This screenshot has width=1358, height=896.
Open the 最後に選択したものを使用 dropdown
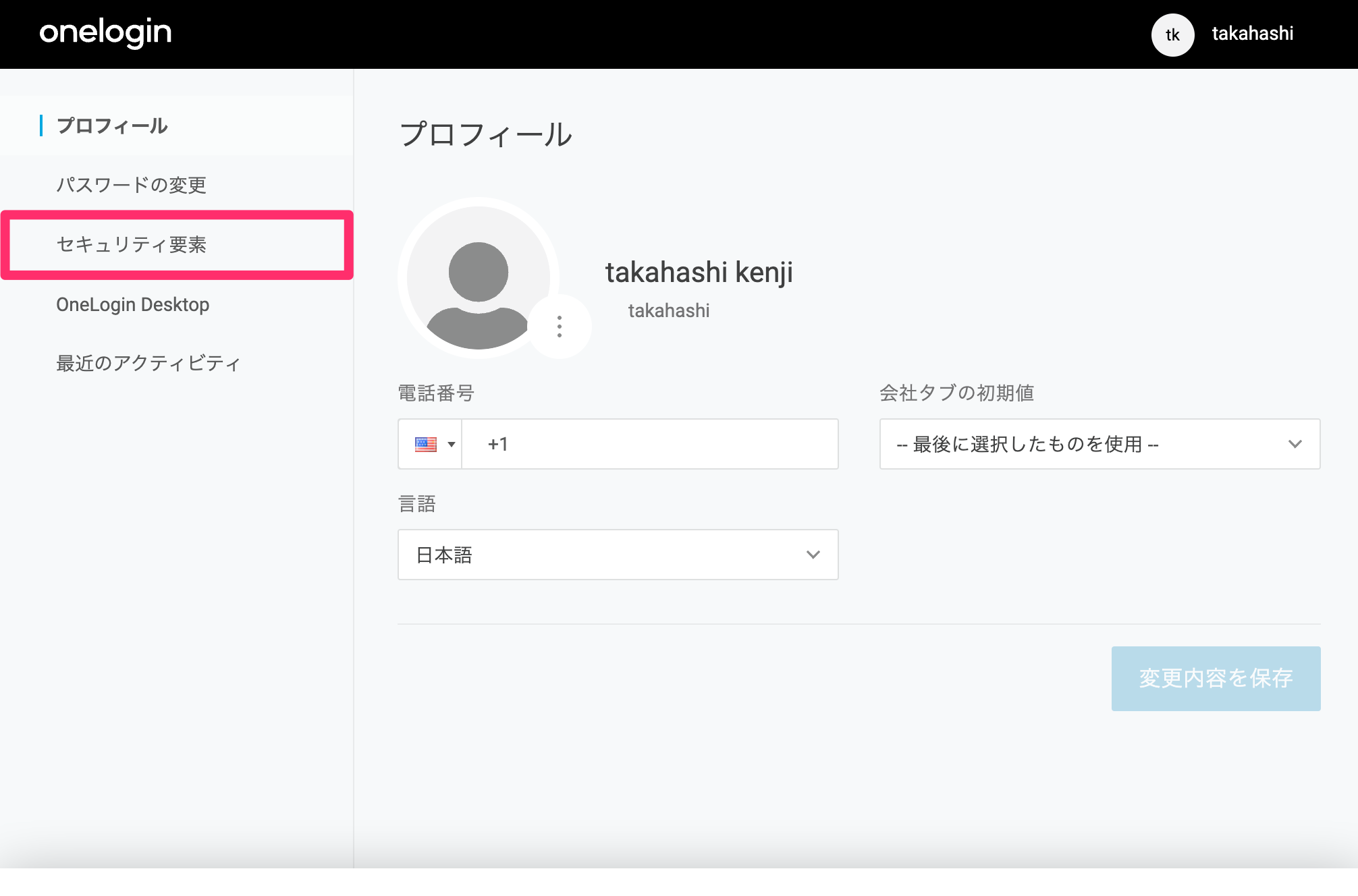(1099, 444)
